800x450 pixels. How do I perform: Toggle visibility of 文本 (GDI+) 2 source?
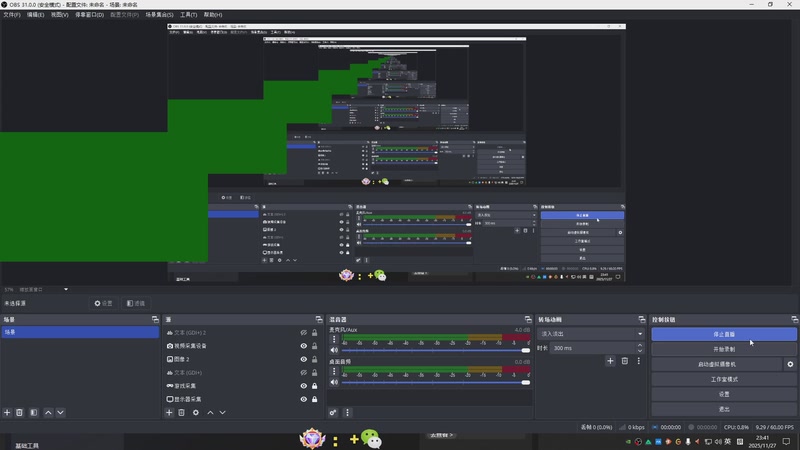tap(304, 333)
